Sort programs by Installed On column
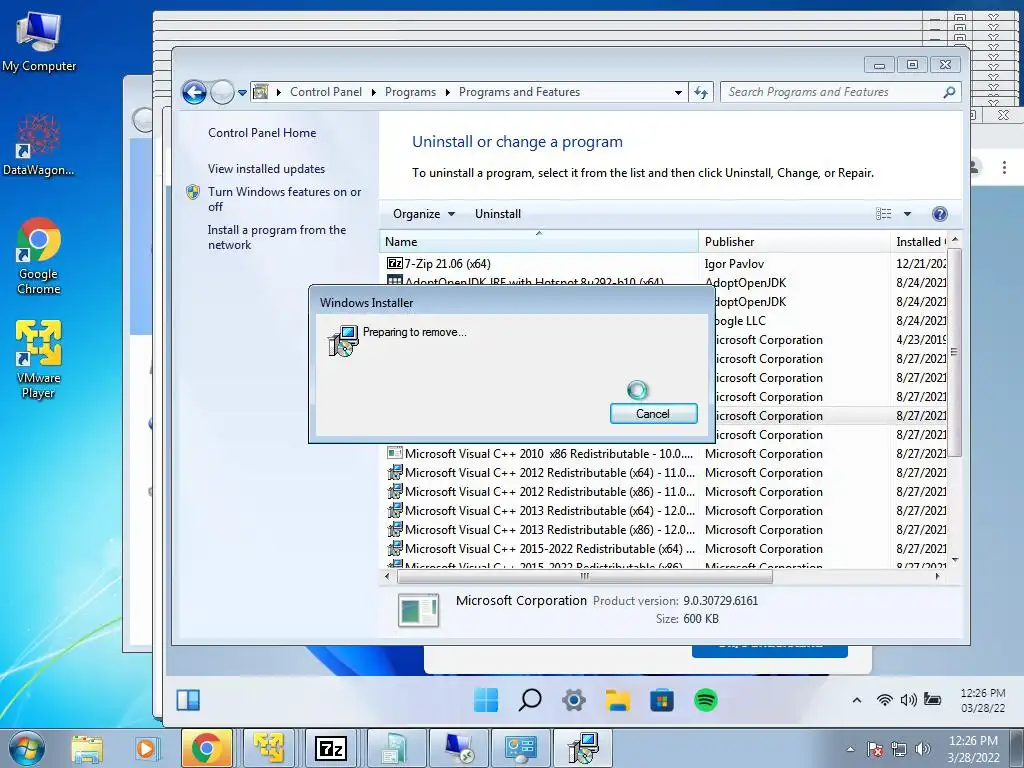Image resolution: width=1024 pixels, height=768 pixels. point(920,242)
